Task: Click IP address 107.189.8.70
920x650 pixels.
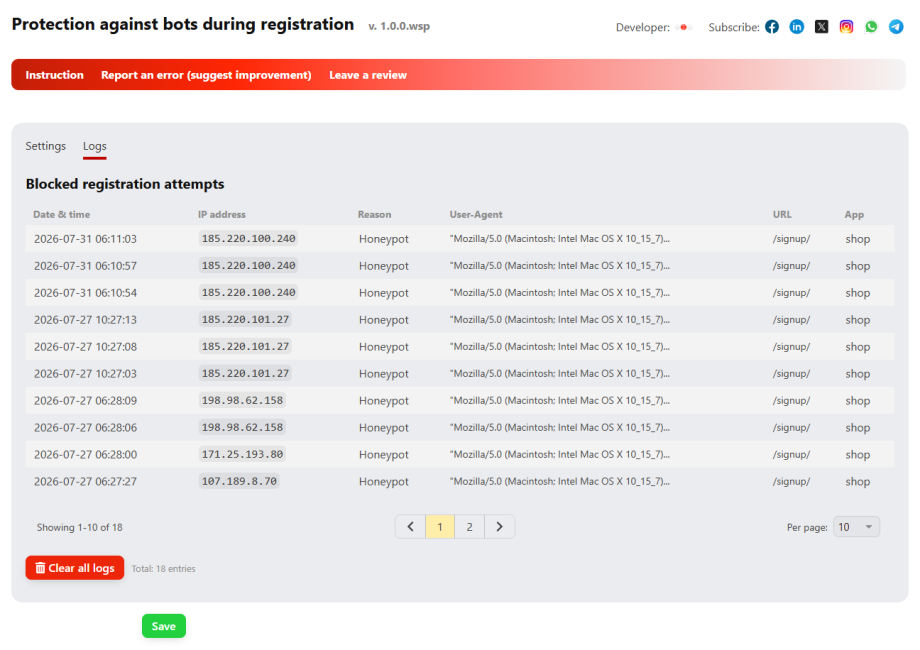Action: click(239, 481)
